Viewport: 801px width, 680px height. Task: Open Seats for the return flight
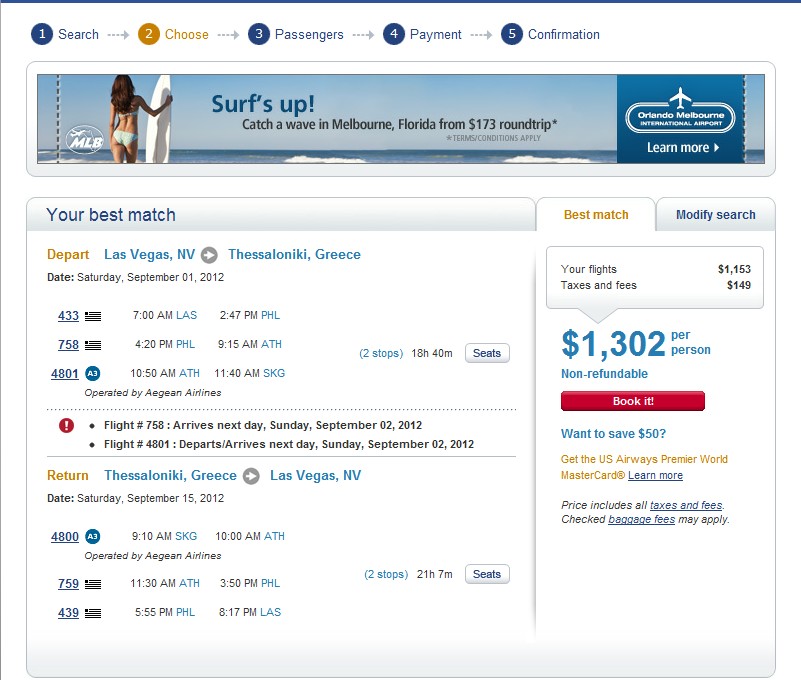(x=487, y=574)
